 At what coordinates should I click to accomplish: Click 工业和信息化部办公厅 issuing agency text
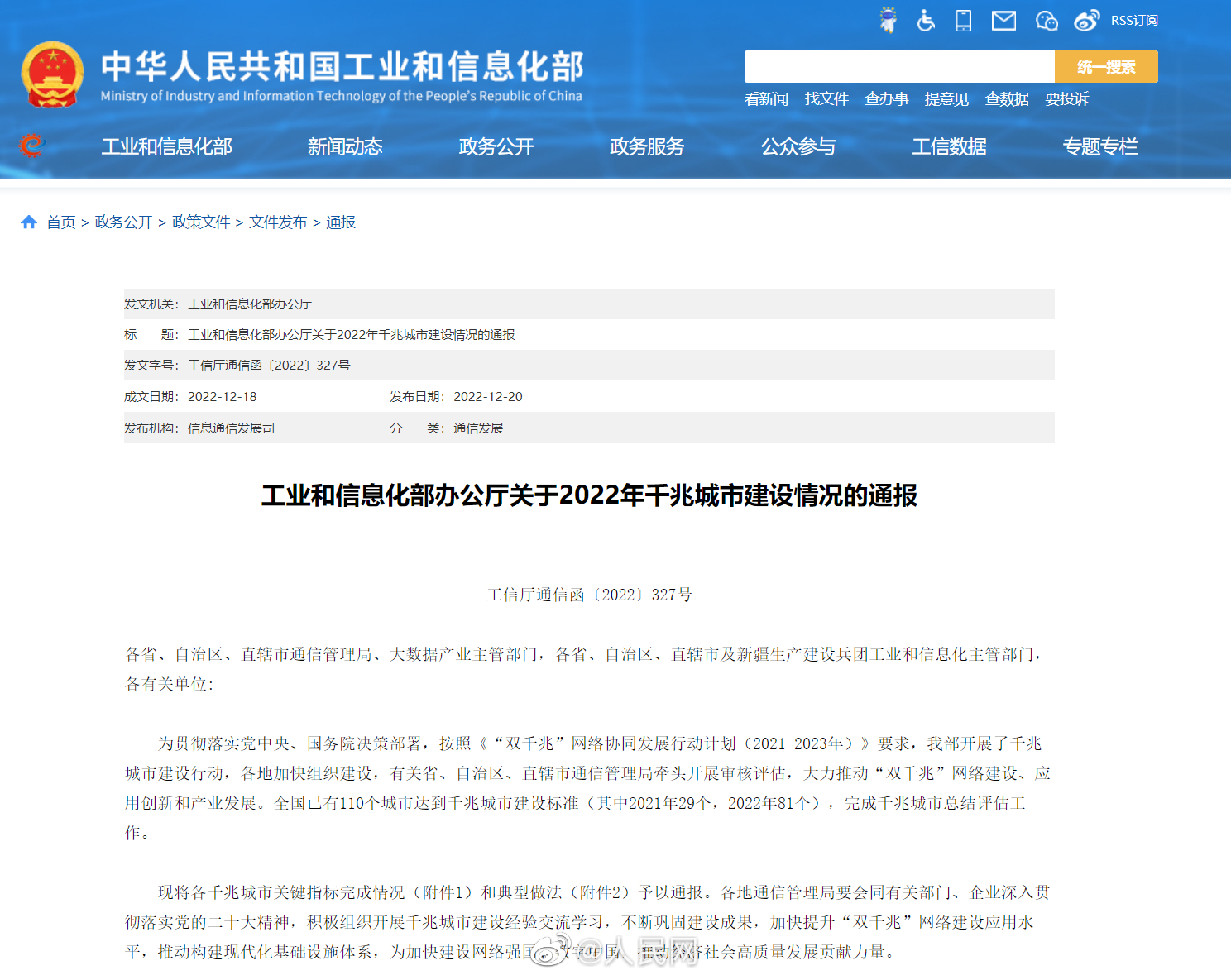click(x=250, y=304)
